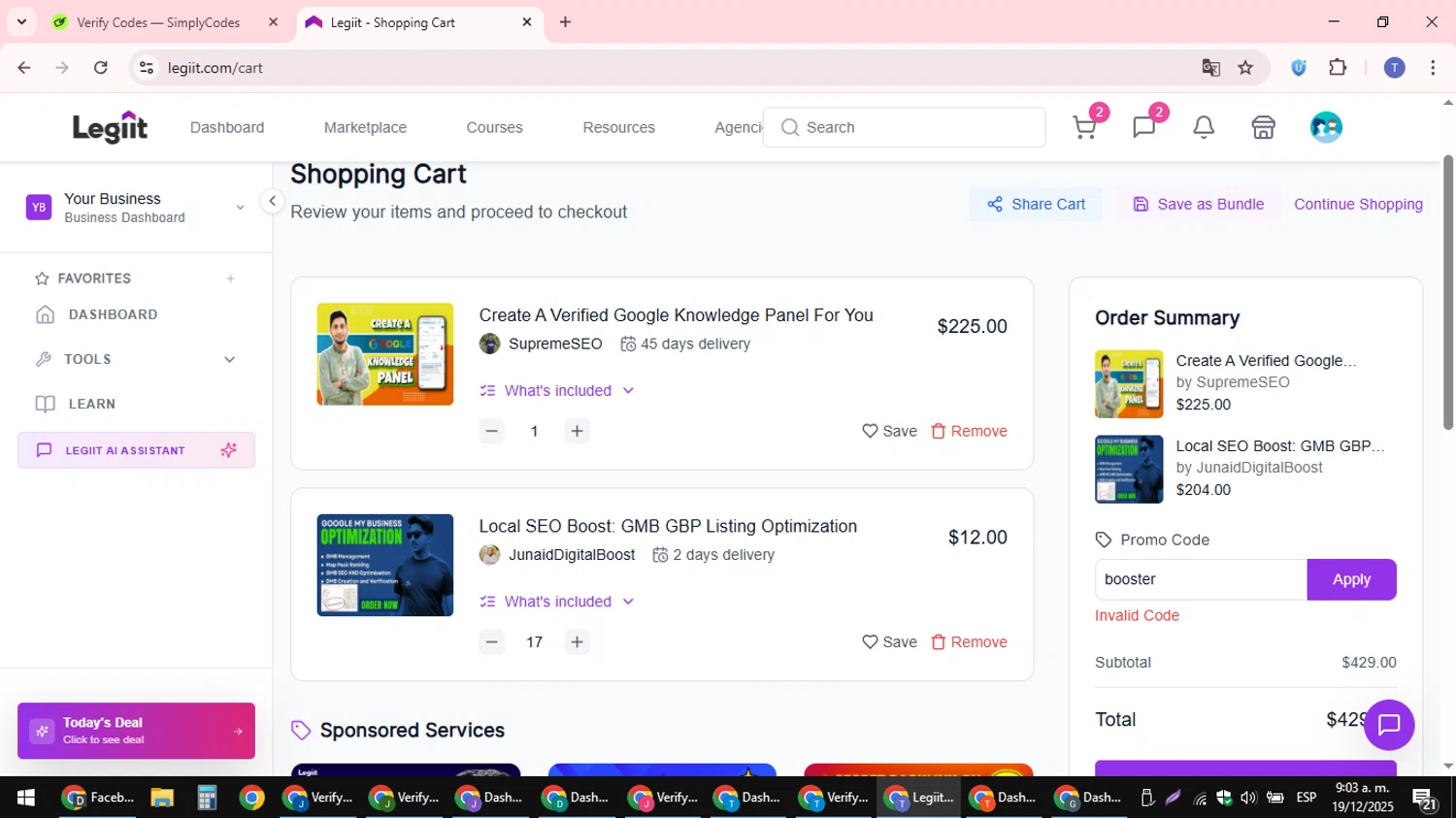Image resolution: width=1456 pixels, height=818 pixels.
Task: Open the Knowledge Panel service thumbnail
Action: [384, 354]
